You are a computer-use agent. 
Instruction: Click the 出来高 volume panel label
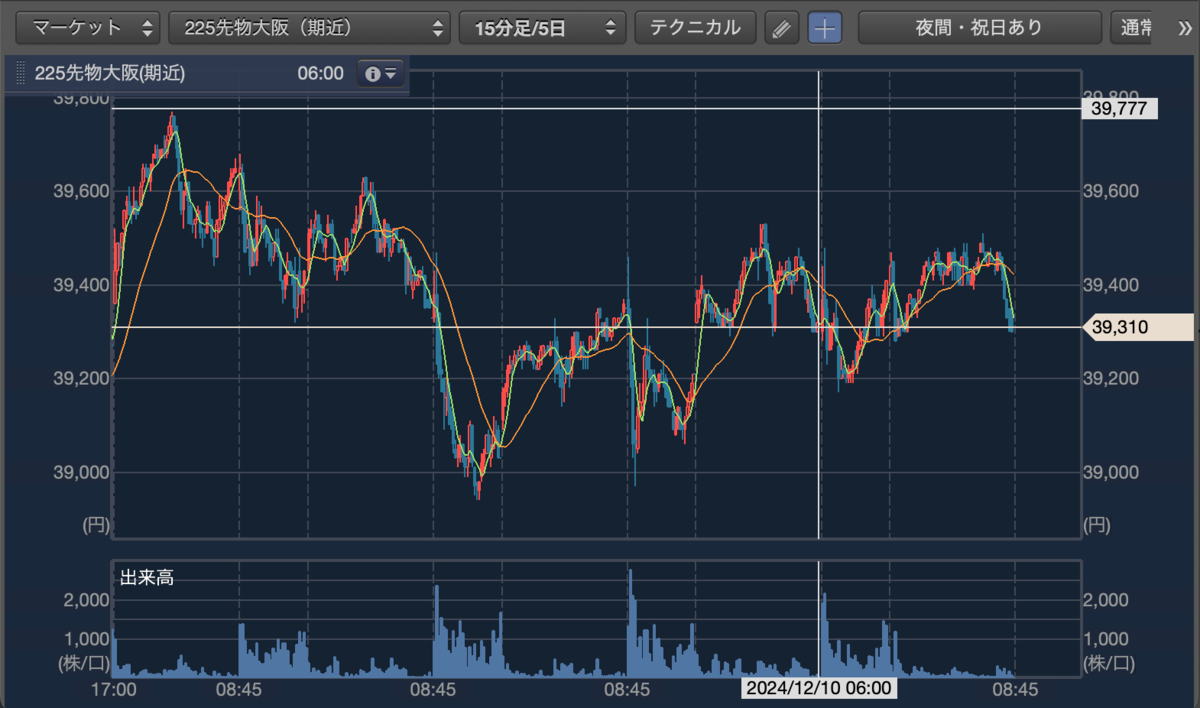tap(146, 577)
